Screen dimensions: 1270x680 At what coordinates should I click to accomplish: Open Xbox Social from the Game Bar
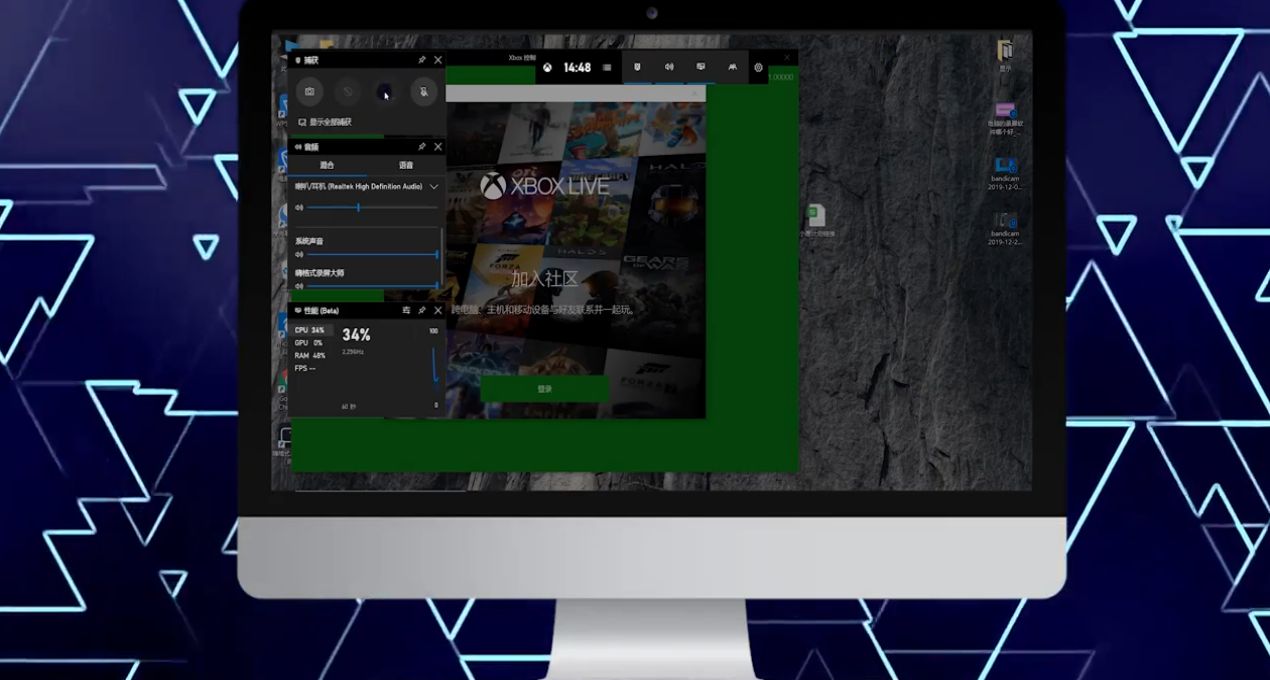pyautogui.click(x=733, y=67)
